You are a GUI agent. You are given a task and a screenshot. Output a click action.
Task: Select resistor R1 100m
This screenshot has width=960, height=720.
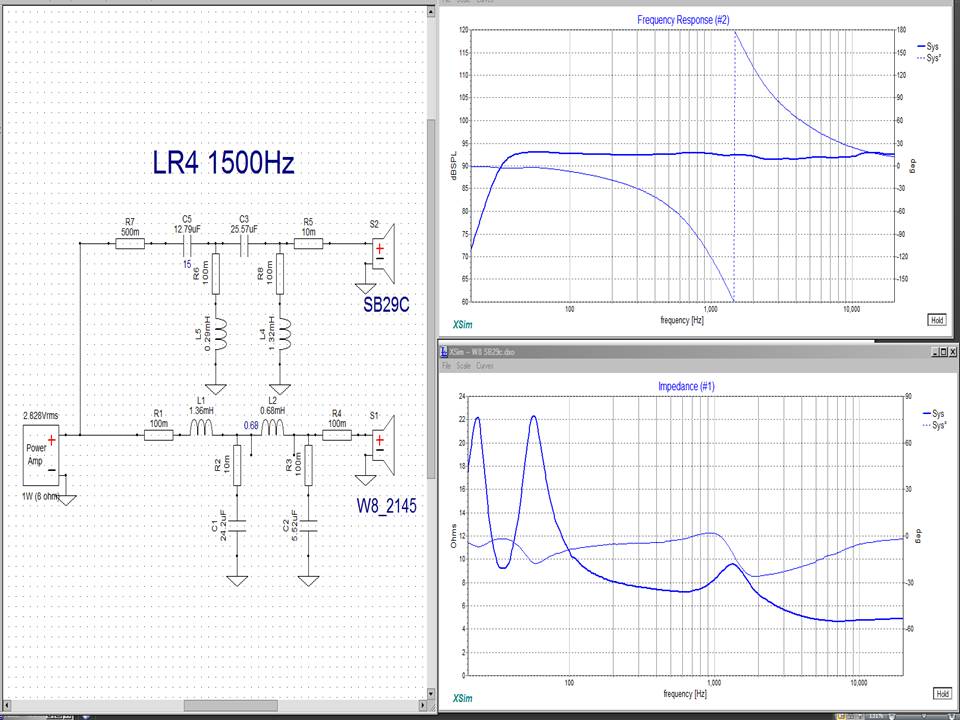pos(159,435)
